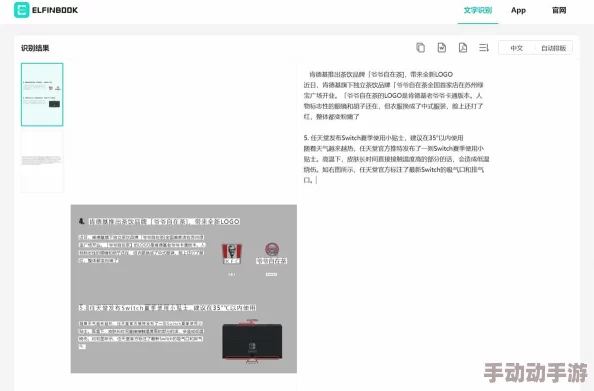Image resolution: width=594 pixels, height=391 pixels.
Task: Click the recognized text area ending with 口。
Action: (x=397, y=127)
